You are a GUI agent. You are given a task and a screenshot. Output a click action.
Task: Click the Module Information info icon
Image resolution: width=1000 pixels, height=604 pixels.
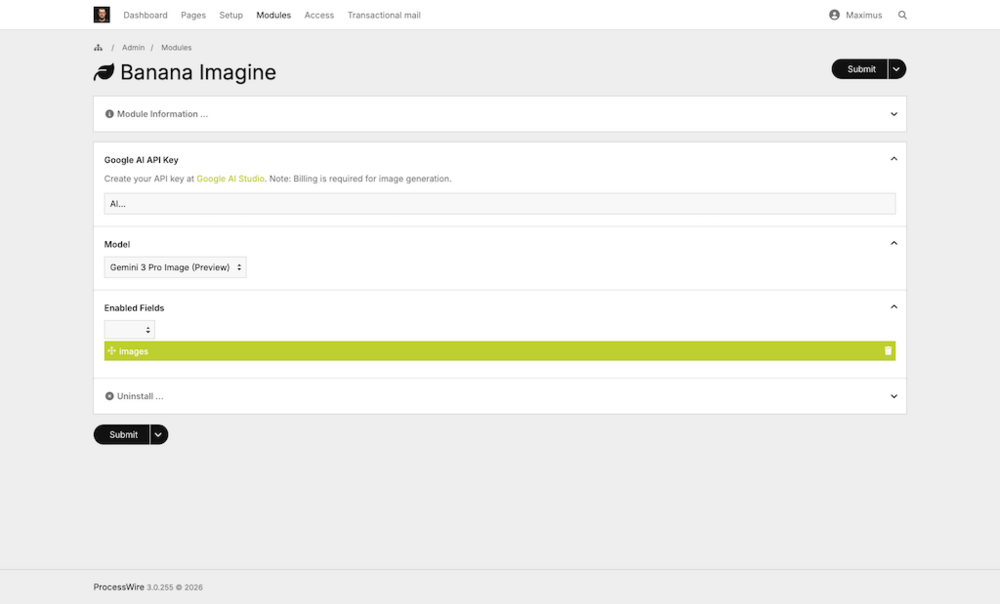tap(110, 114)
